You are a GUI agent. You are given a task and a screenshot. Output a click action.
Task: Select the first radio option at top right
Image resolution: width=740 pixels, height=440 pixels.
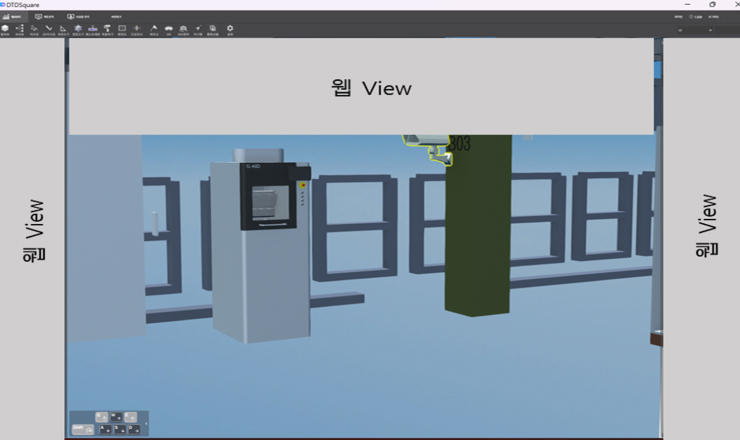tap(691, 17)
